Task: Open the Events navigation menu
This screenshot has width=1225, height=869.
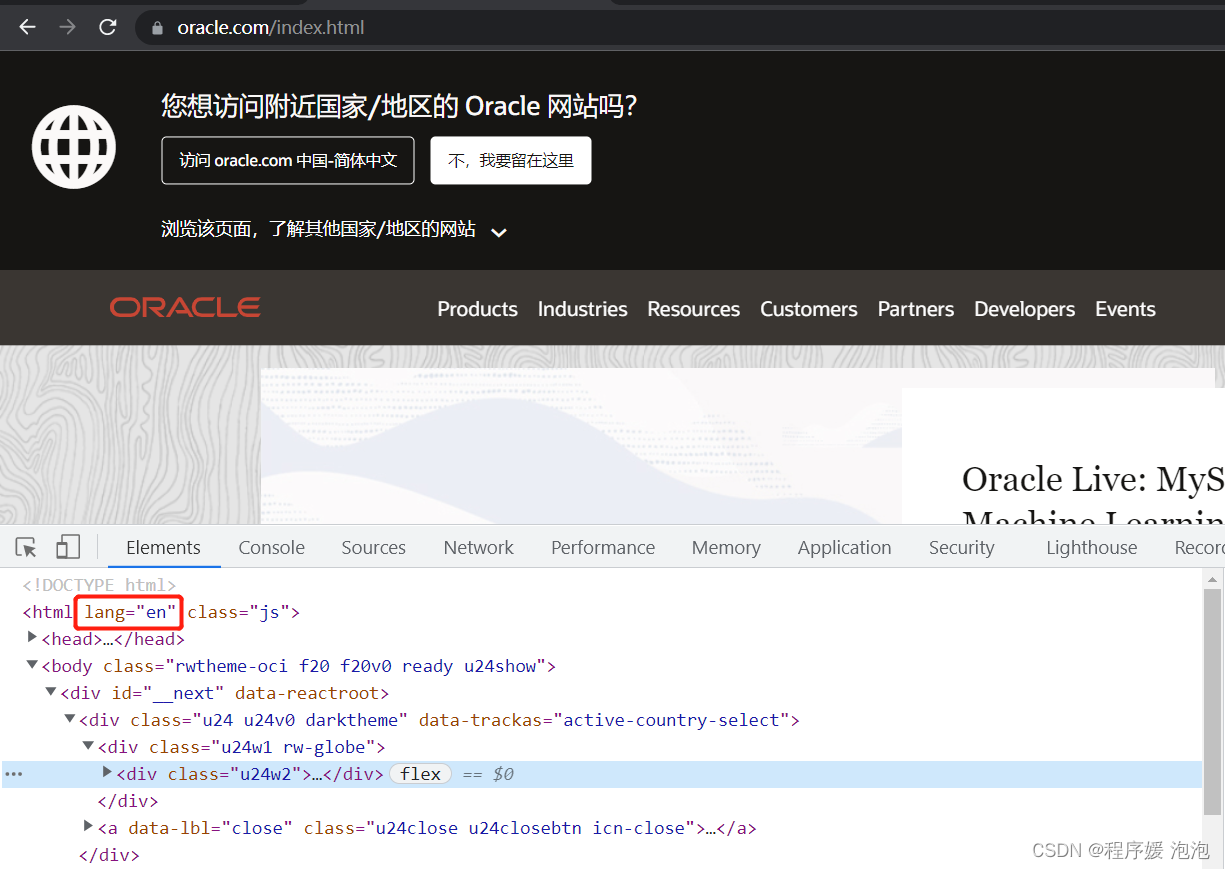Action: point(1126,309)
